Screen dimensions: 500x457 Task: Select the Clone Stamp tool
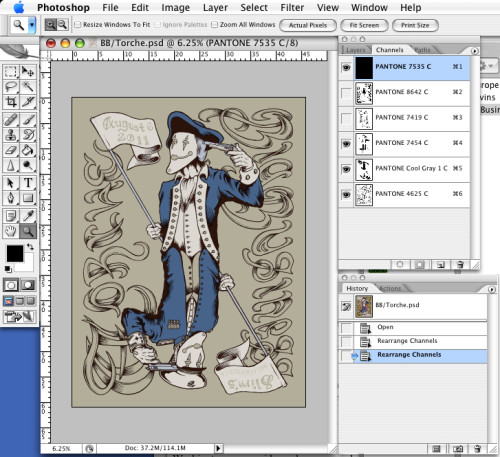coord(11,135)
